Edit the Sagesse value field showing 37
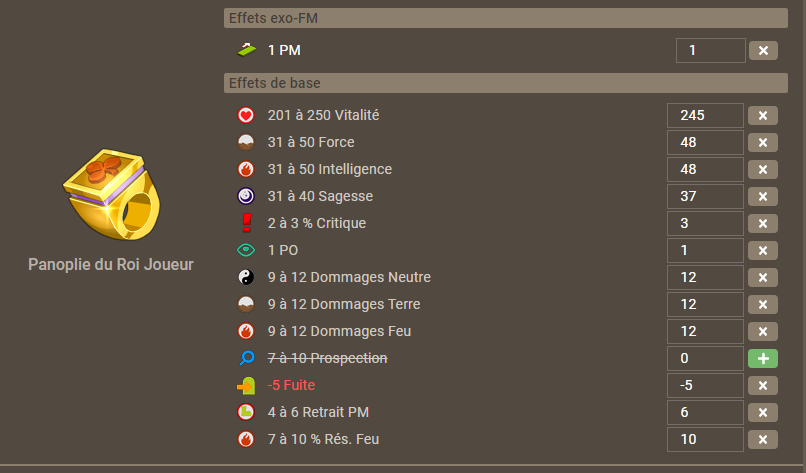Screen dimensions: 806x473 tap(705, 196)
